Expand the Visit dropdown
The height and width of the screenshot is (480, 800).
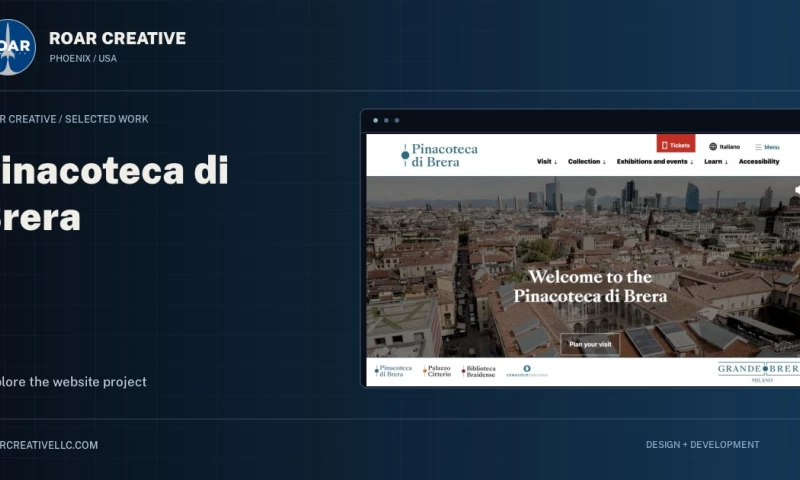[546, 162]
